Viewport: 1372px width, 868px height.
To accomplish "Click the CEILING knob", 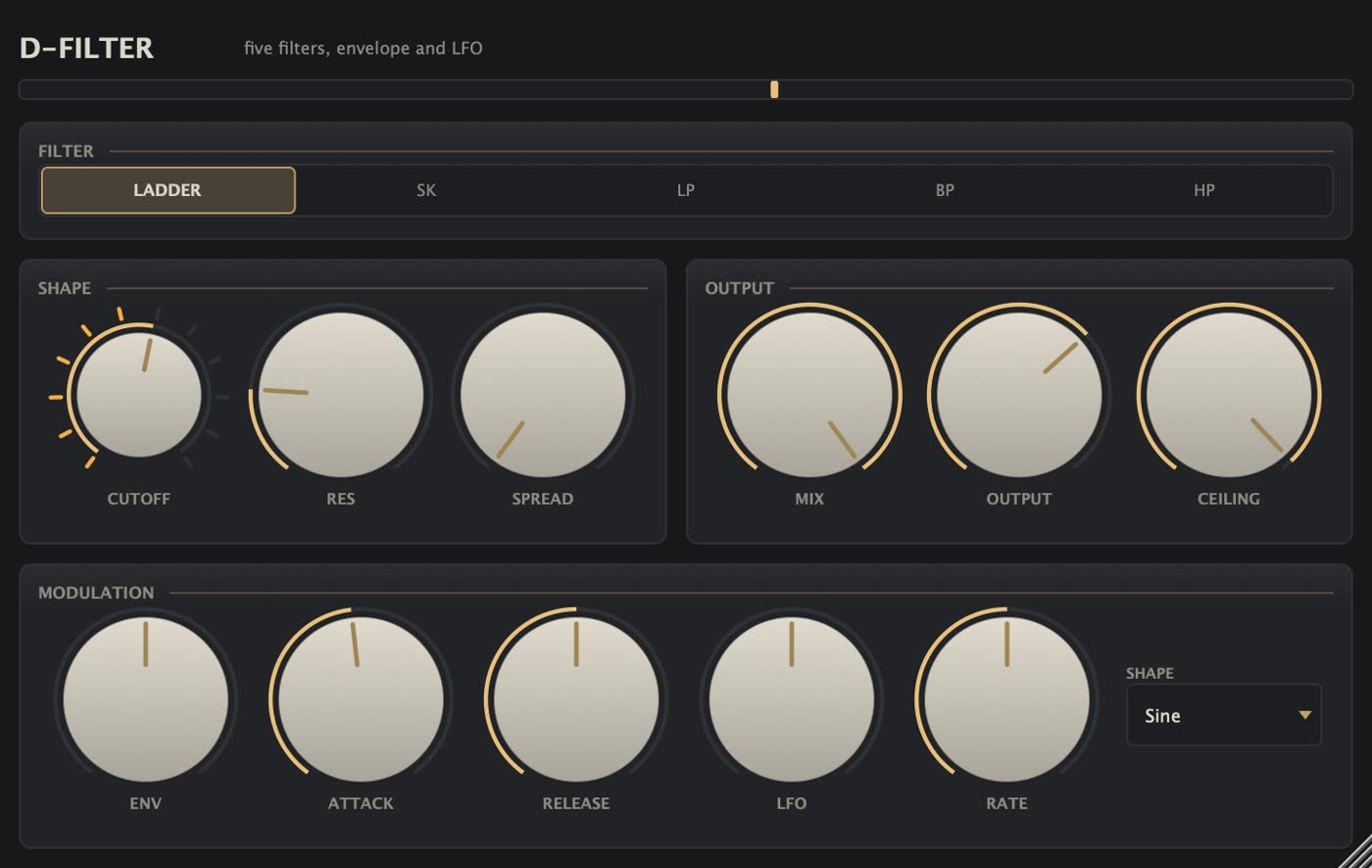I will [1229, 396].
